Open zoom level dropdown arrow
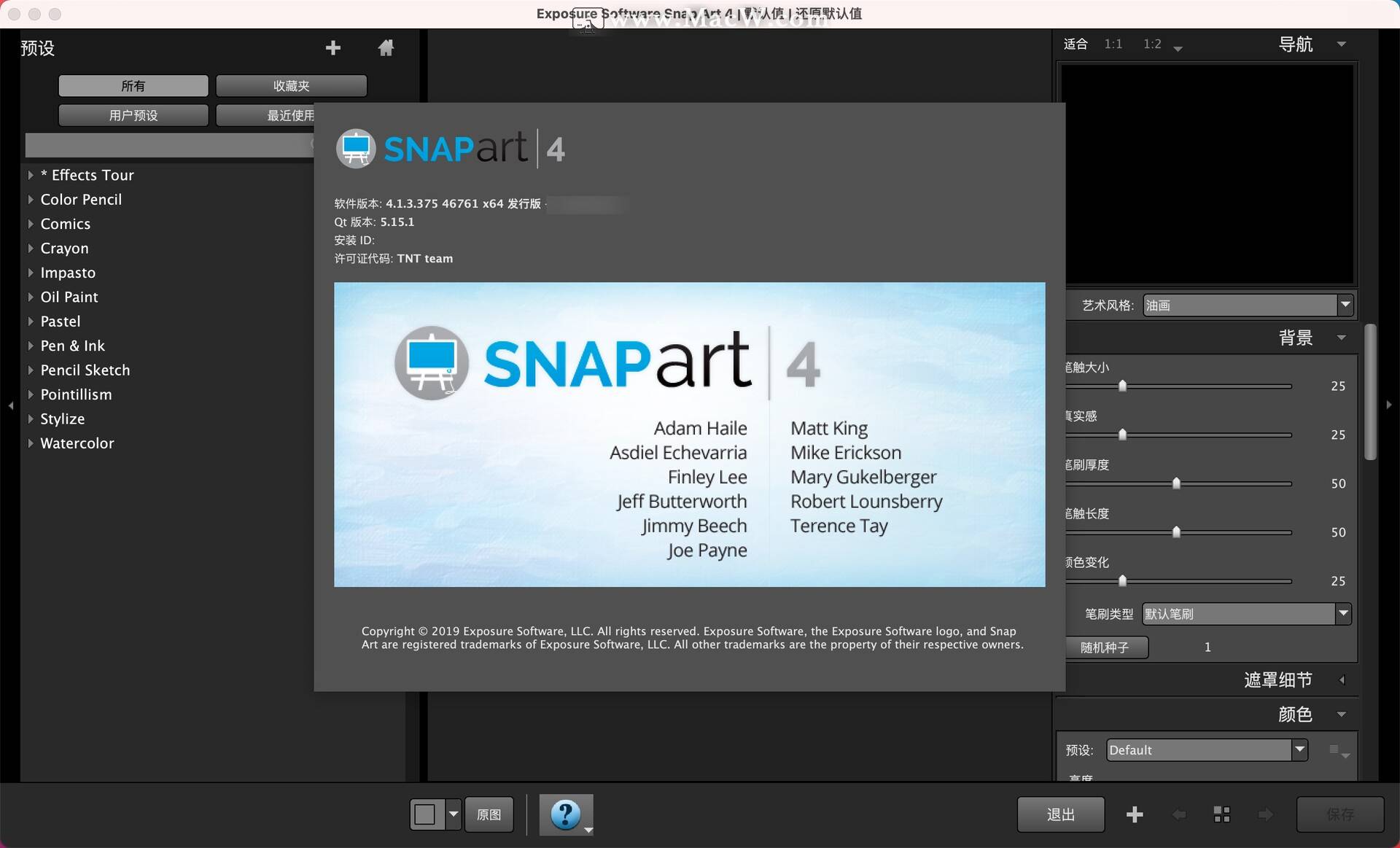Viewport: 1400px width, 848px height. [1178, 48]
